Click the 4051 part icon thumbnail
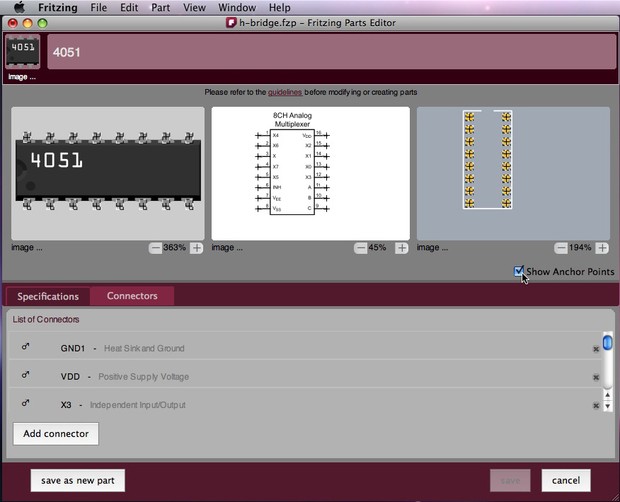The image size is (620, 502). [x=23, y=52]
